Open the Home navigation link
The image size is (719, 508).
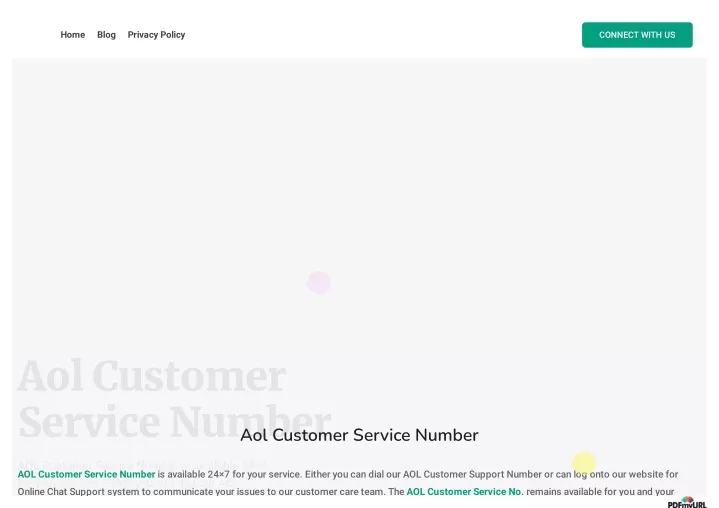72,35
